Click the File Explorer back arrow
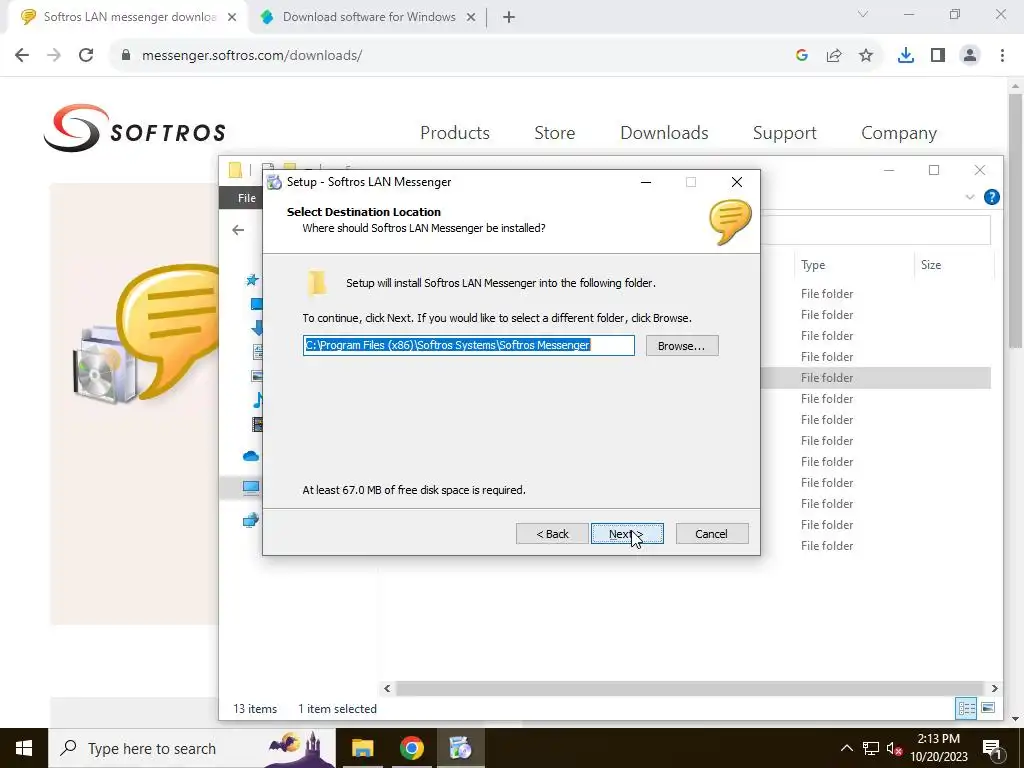This screenshot has height=768, width=1024. [238, 230]
